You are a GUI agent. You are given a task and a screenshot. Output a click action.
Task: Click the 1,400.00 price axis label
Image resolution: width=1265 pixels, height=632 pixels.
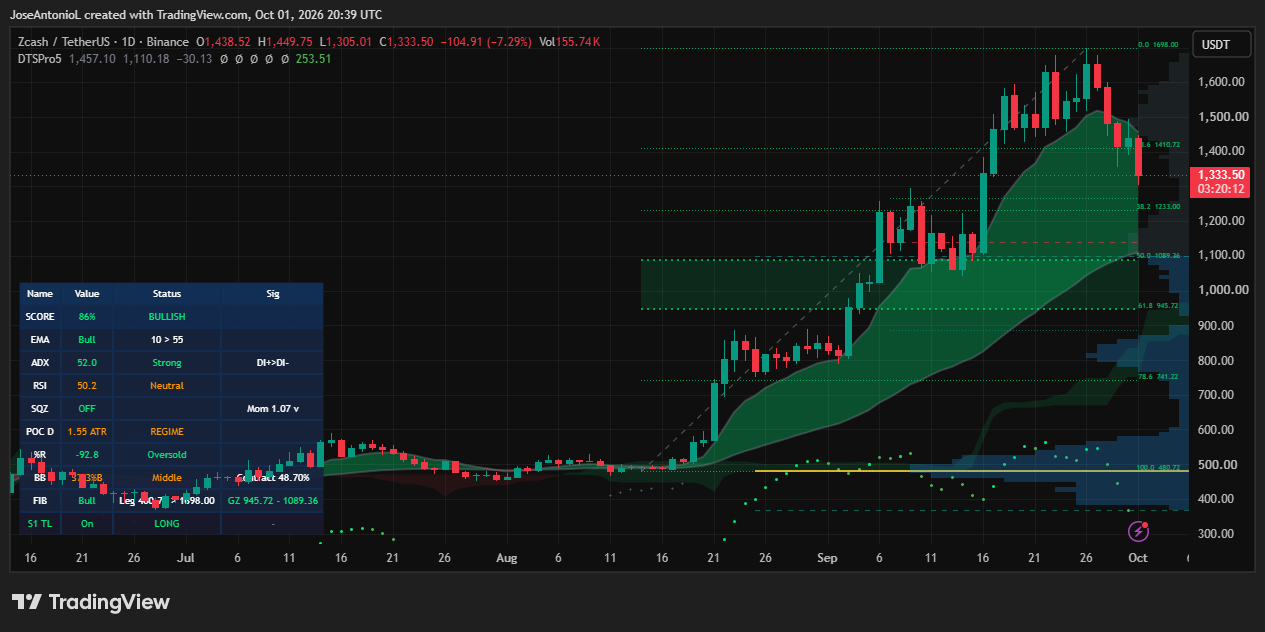click(1220, 151)
